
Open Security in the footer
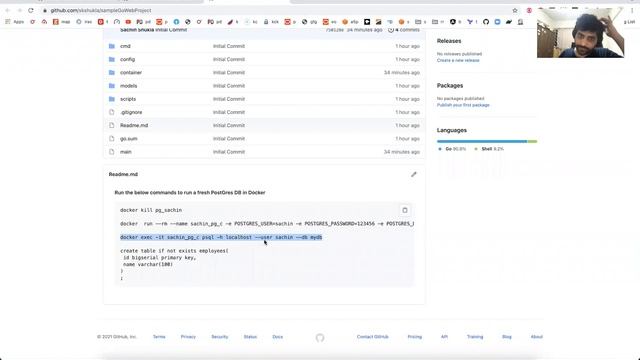pyautogui.click(x=220, y=337)
